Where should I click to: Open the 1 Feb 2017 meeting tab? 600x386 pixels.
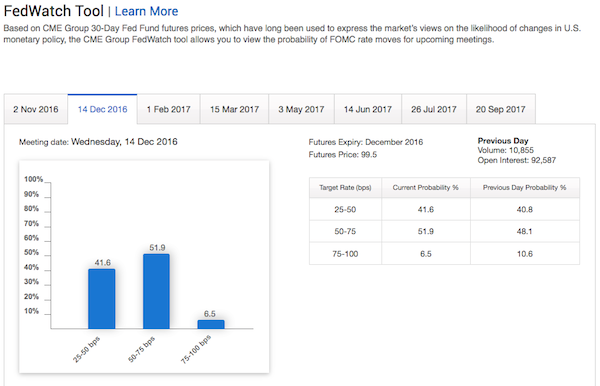coord(169,109)
